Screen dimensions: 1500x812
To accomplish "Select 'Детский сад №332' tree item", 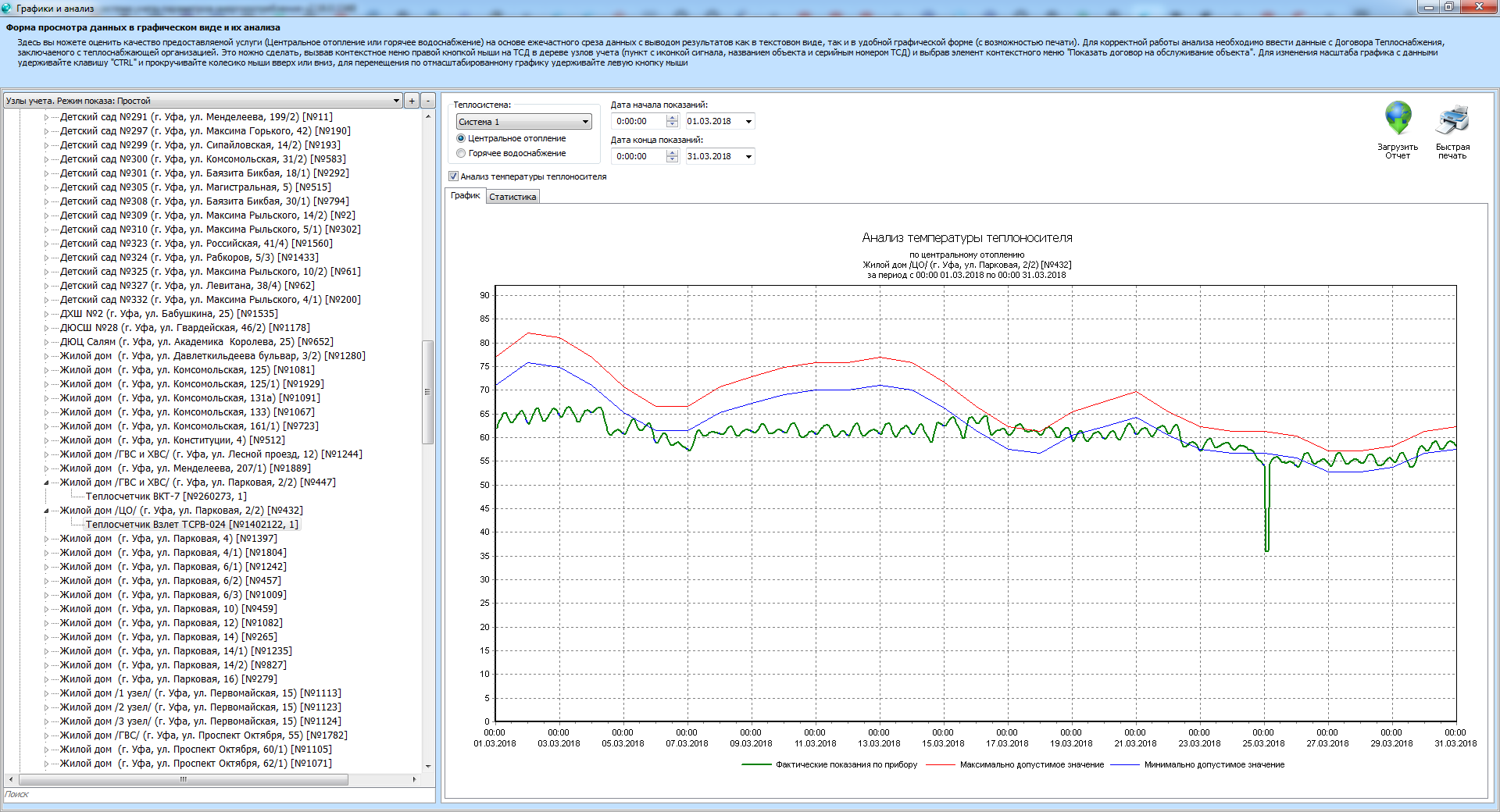I will point(210,300).
